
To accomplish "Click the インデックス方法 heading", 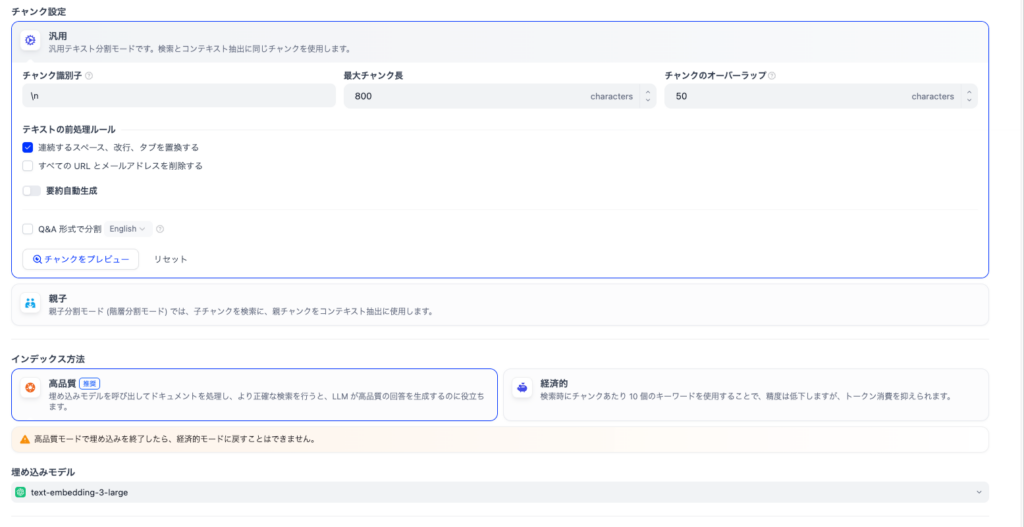I will click(48, 359).
